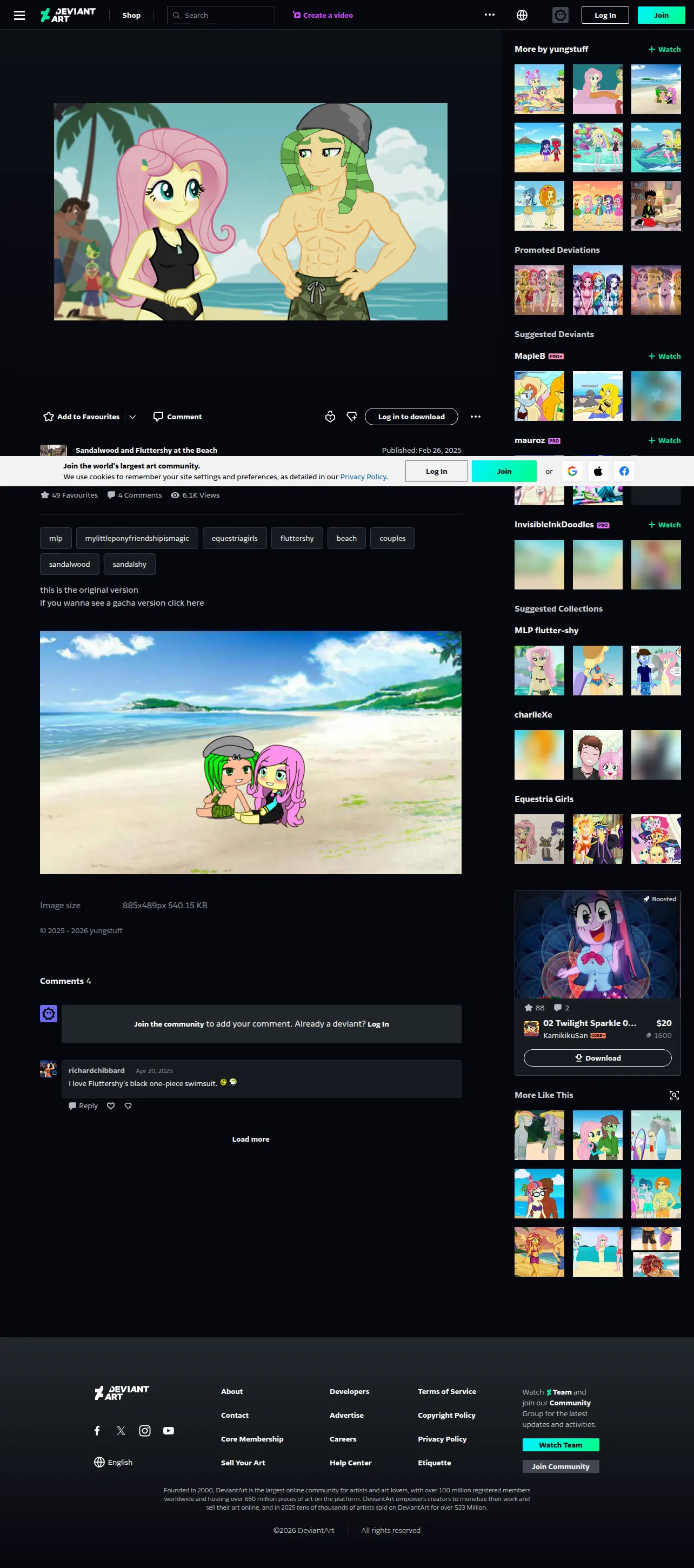Open the globe language selector in header
694x1568 pixels.
(522, 15)
